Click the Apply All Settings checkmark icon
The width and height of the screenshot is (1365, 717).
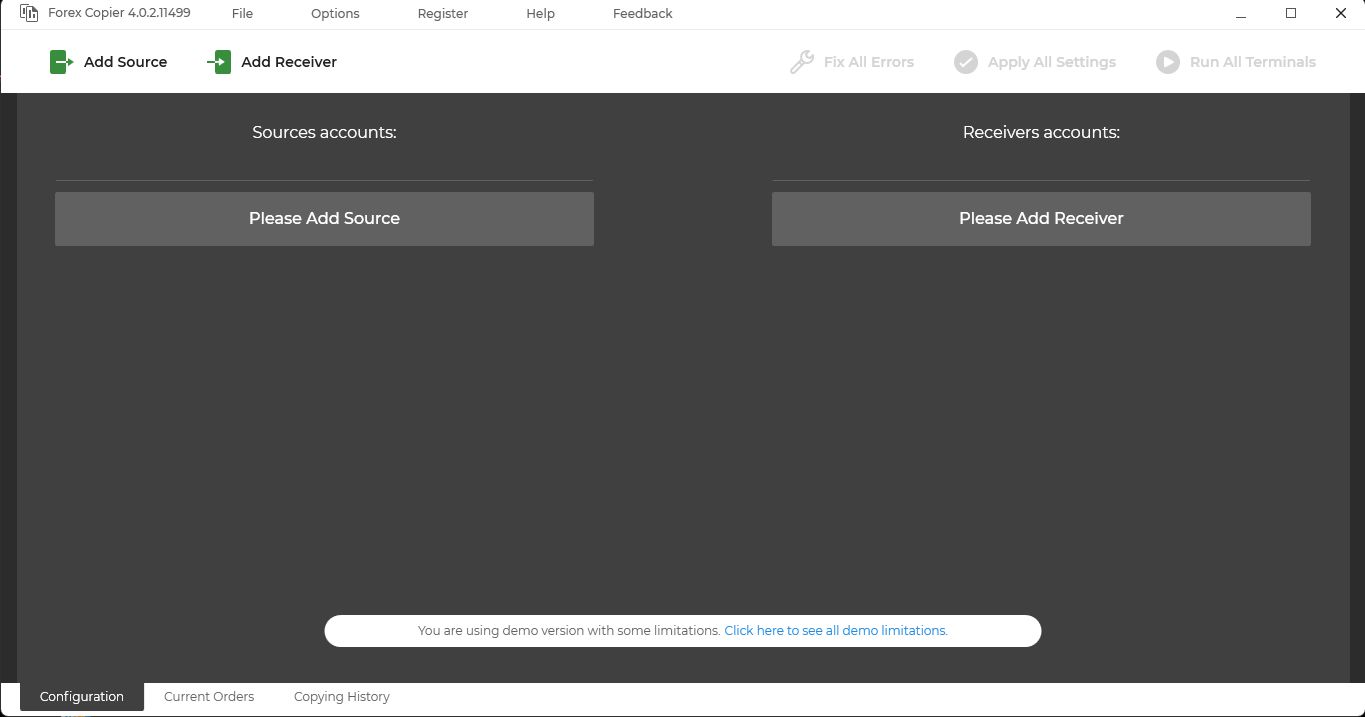pos(965,61)
